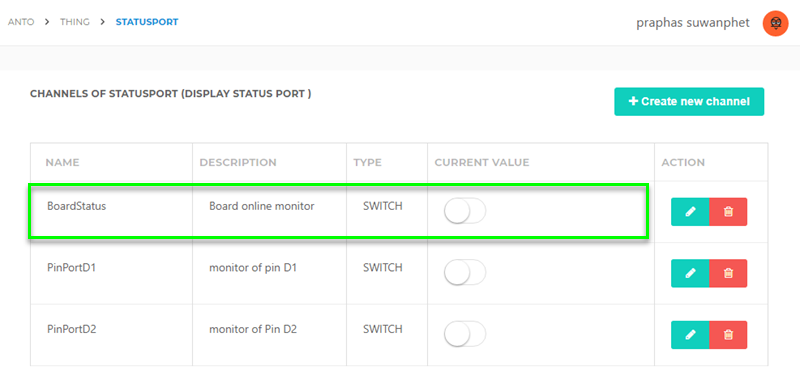Click the CURRENT VALUE column header
Screen dimensions: 800x388
coord(482,163)
